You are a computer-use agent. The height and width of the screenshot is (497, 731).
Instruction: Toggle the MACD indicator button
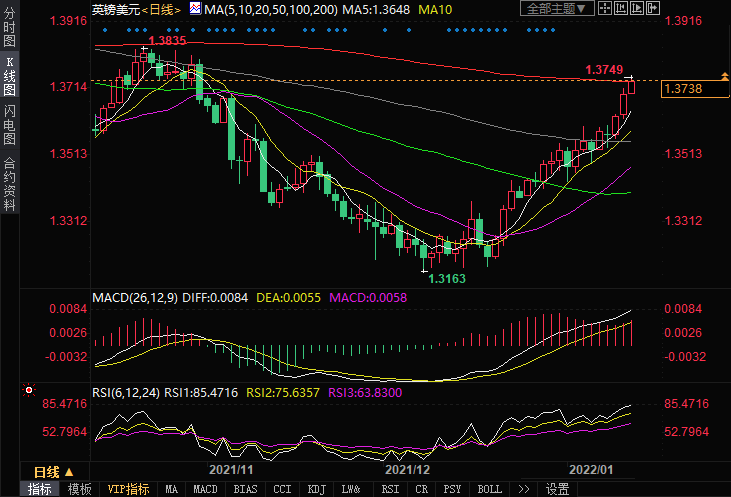point(205,489)
